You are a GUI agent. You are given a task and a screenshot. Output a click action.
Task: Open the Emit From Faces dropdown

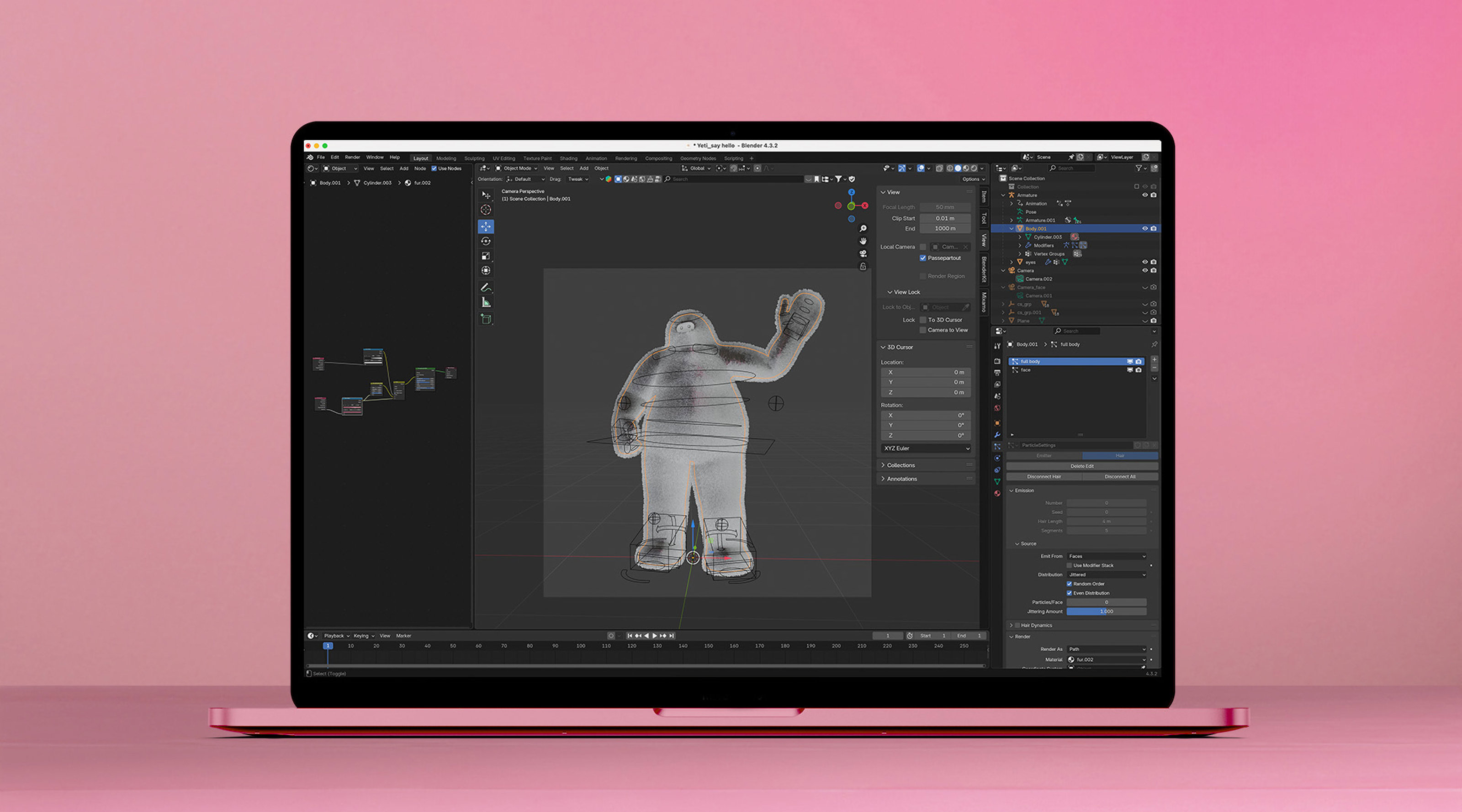[1107, 556]
